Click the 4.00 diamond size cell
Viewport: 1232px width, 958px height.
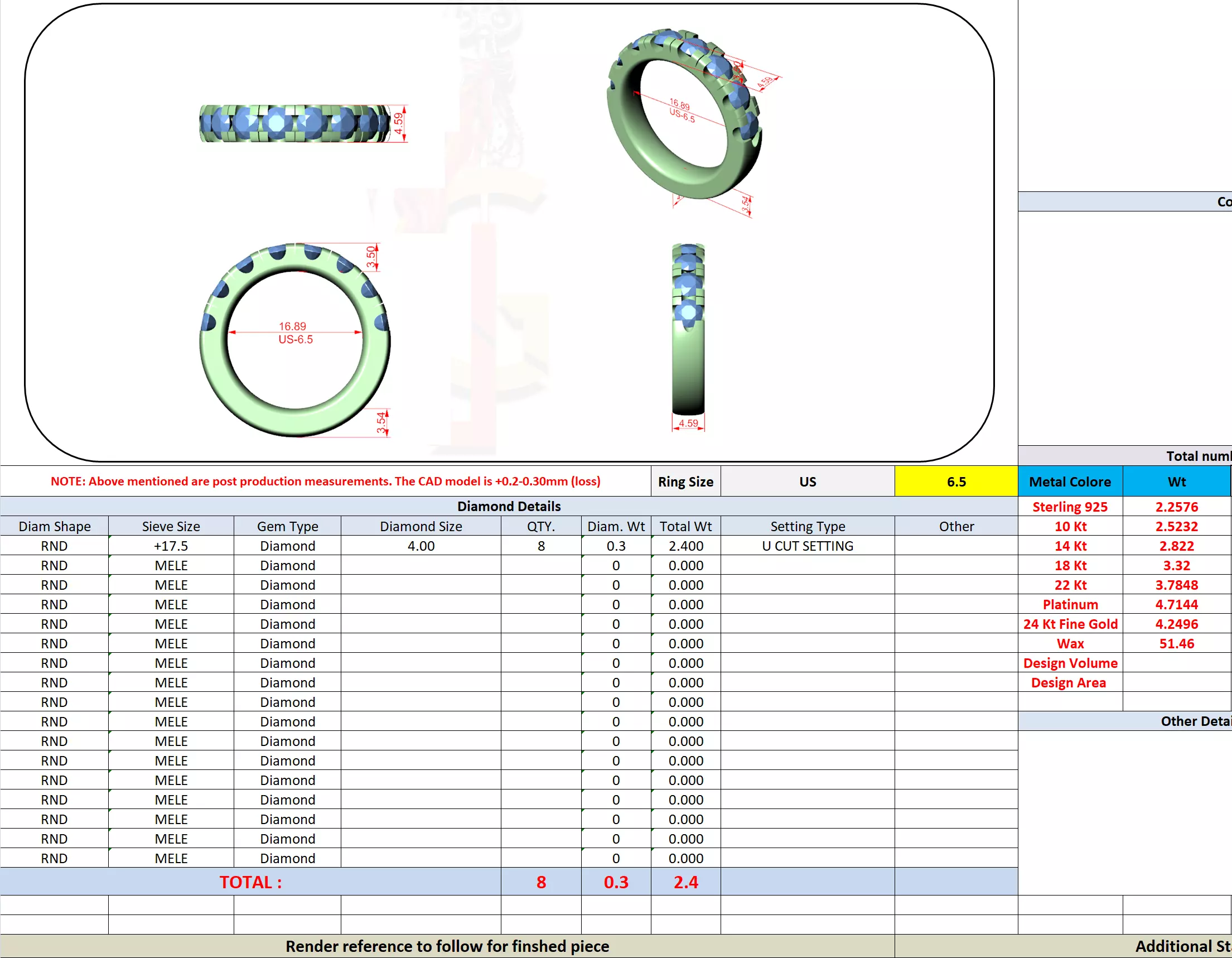point(421,546)
